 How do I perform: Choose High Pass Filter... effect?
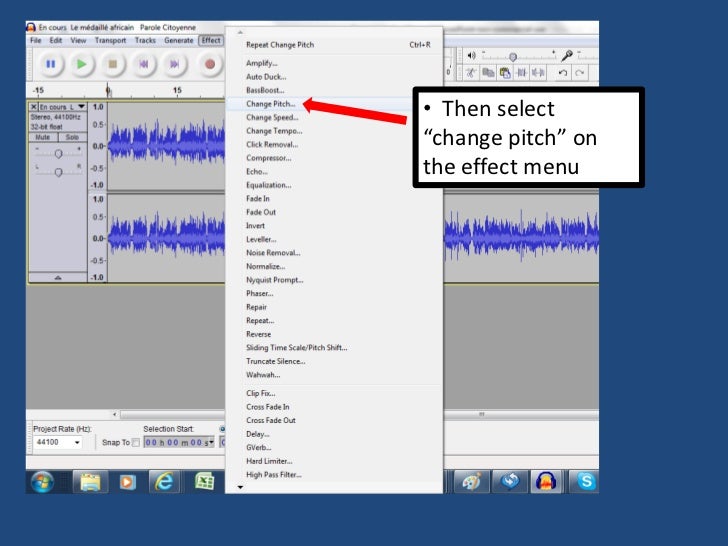point(334,474)
